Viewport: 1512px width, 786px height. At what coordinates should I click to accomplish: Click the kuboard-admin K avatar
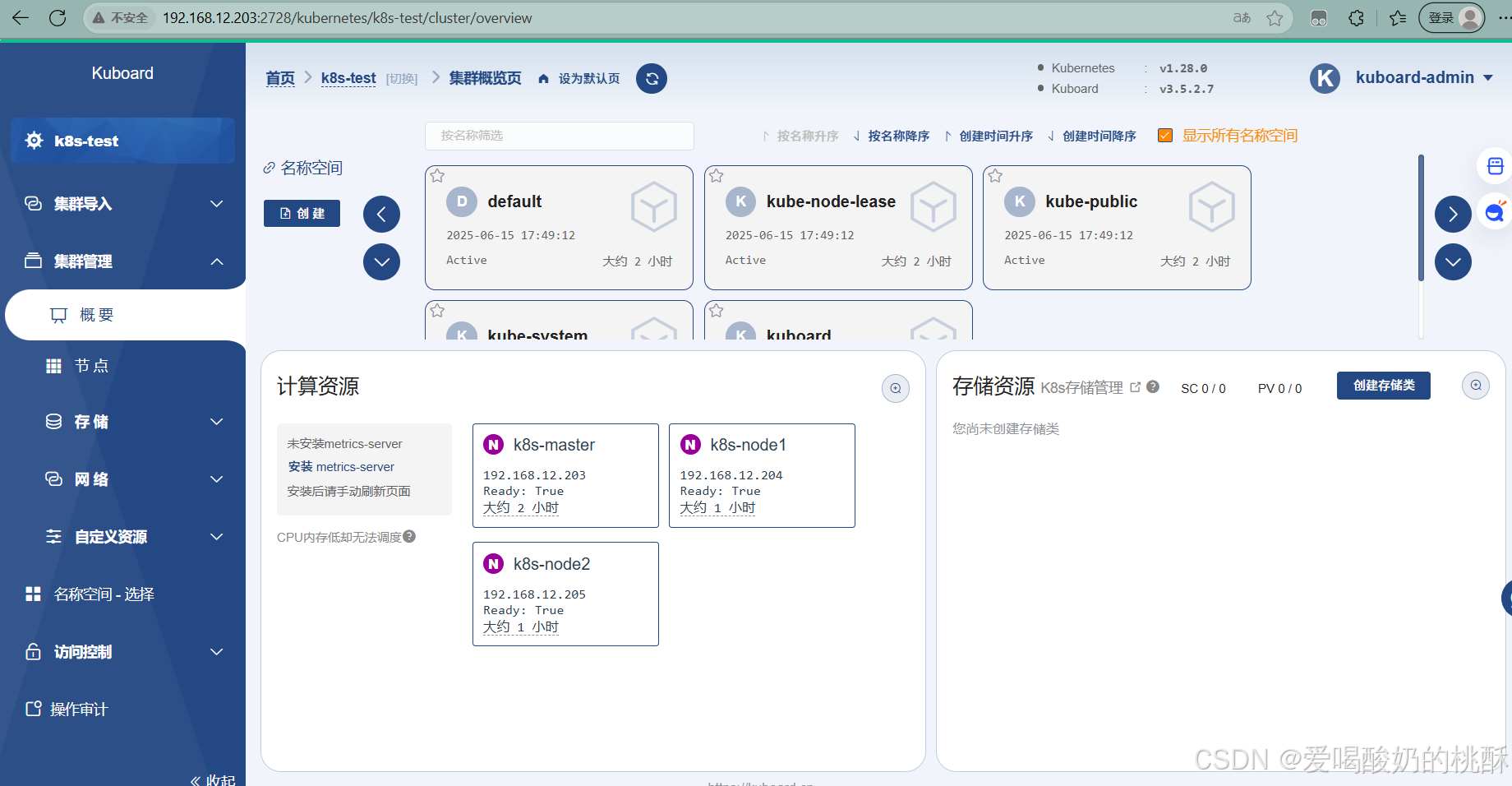pyautogui.click(x=1325, y=78)
